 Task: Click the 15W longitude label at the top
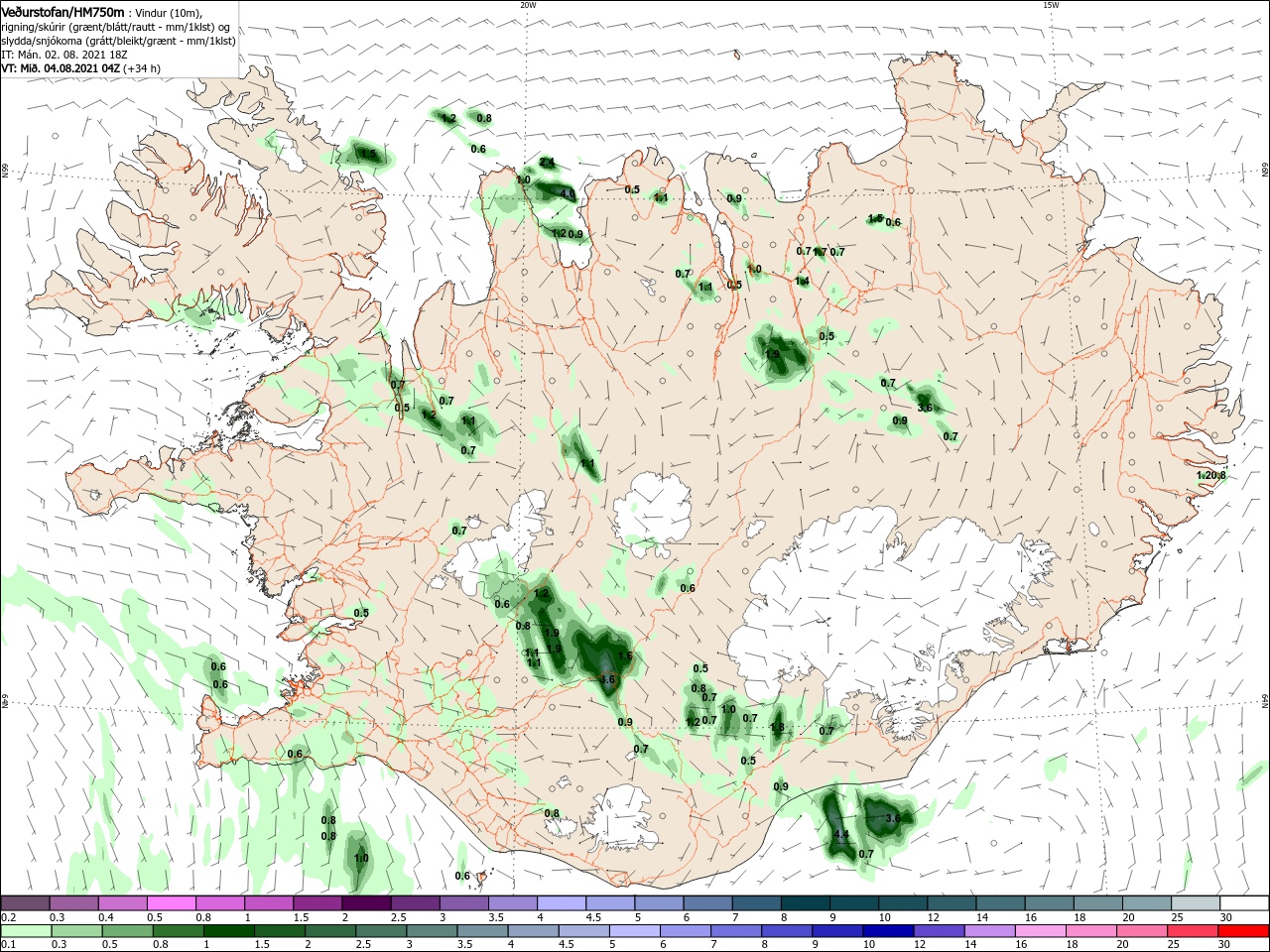pos(1051,5)
